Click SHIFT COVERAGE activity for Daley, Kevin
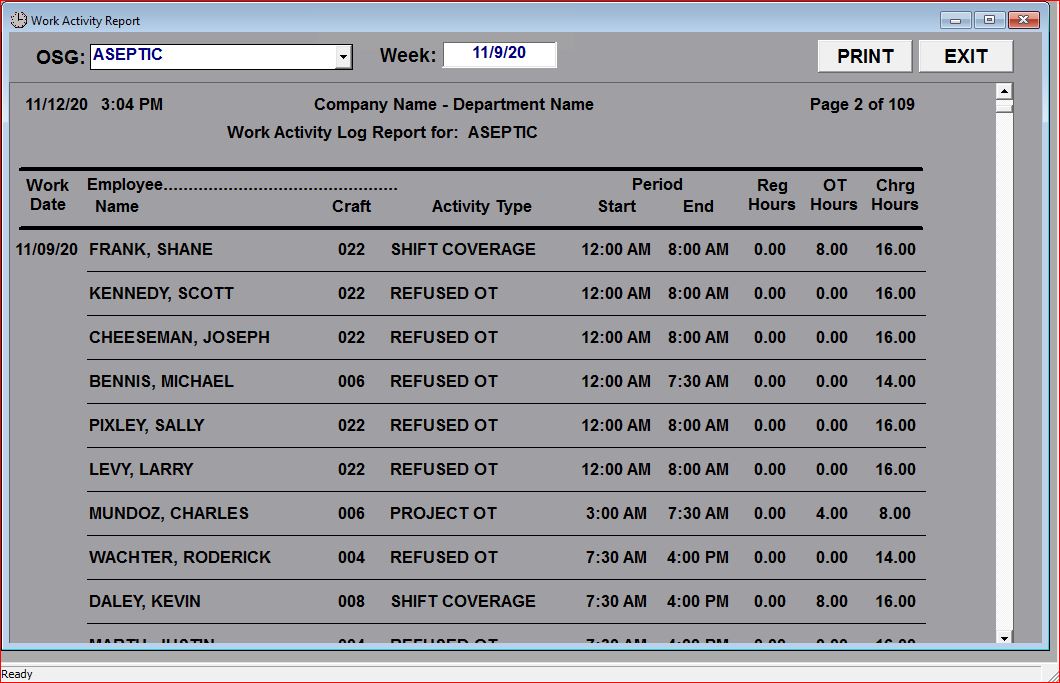This screenshot has height=683, width=1060. [463, 601]
